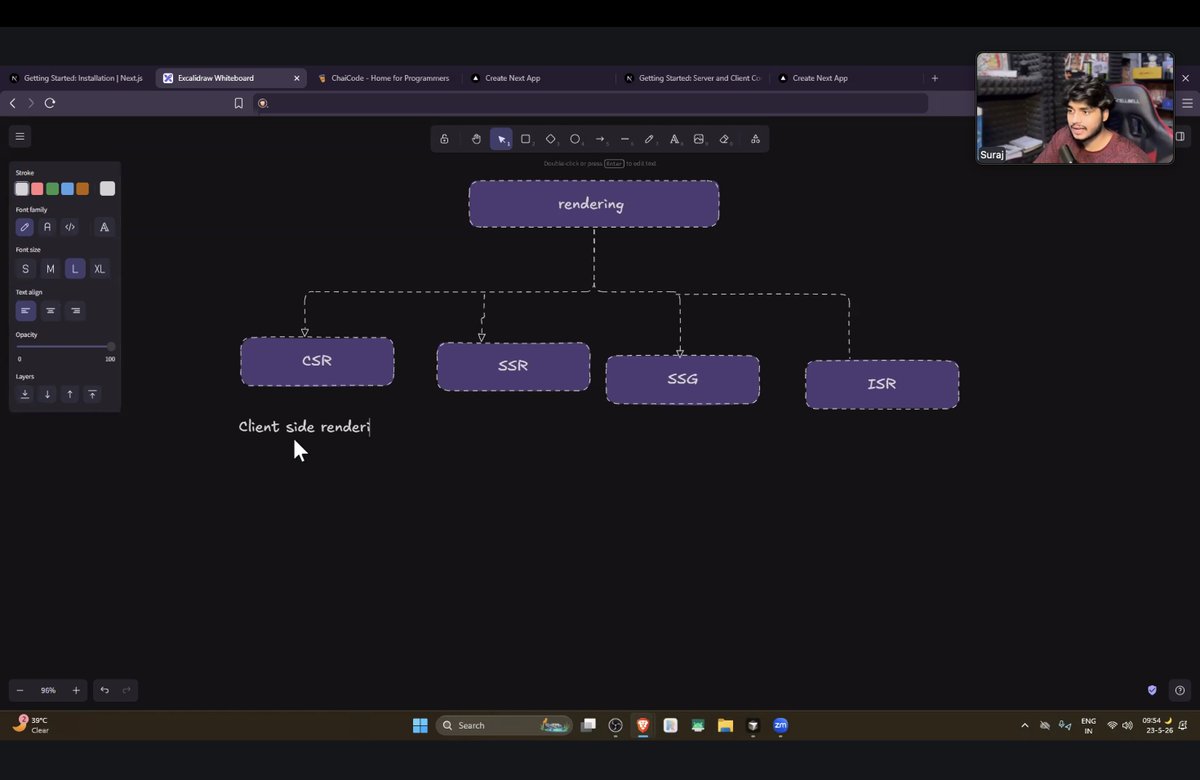The image size is (1200, 780).
Task: Toggle the keep-tool-active lock icon
Action: click(x=444, y=139)
